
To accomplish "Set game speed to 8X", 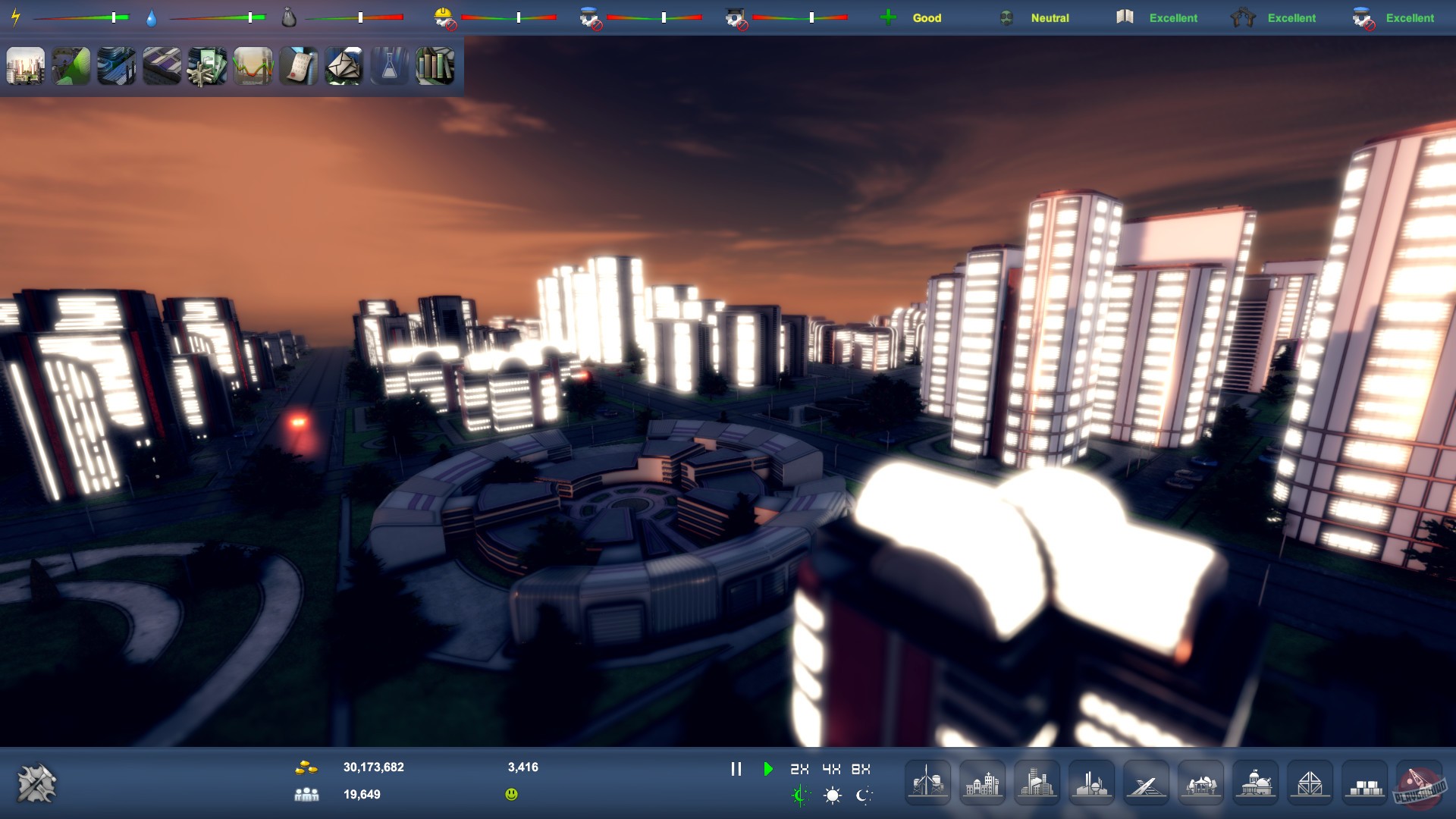I will coord(861,769).
